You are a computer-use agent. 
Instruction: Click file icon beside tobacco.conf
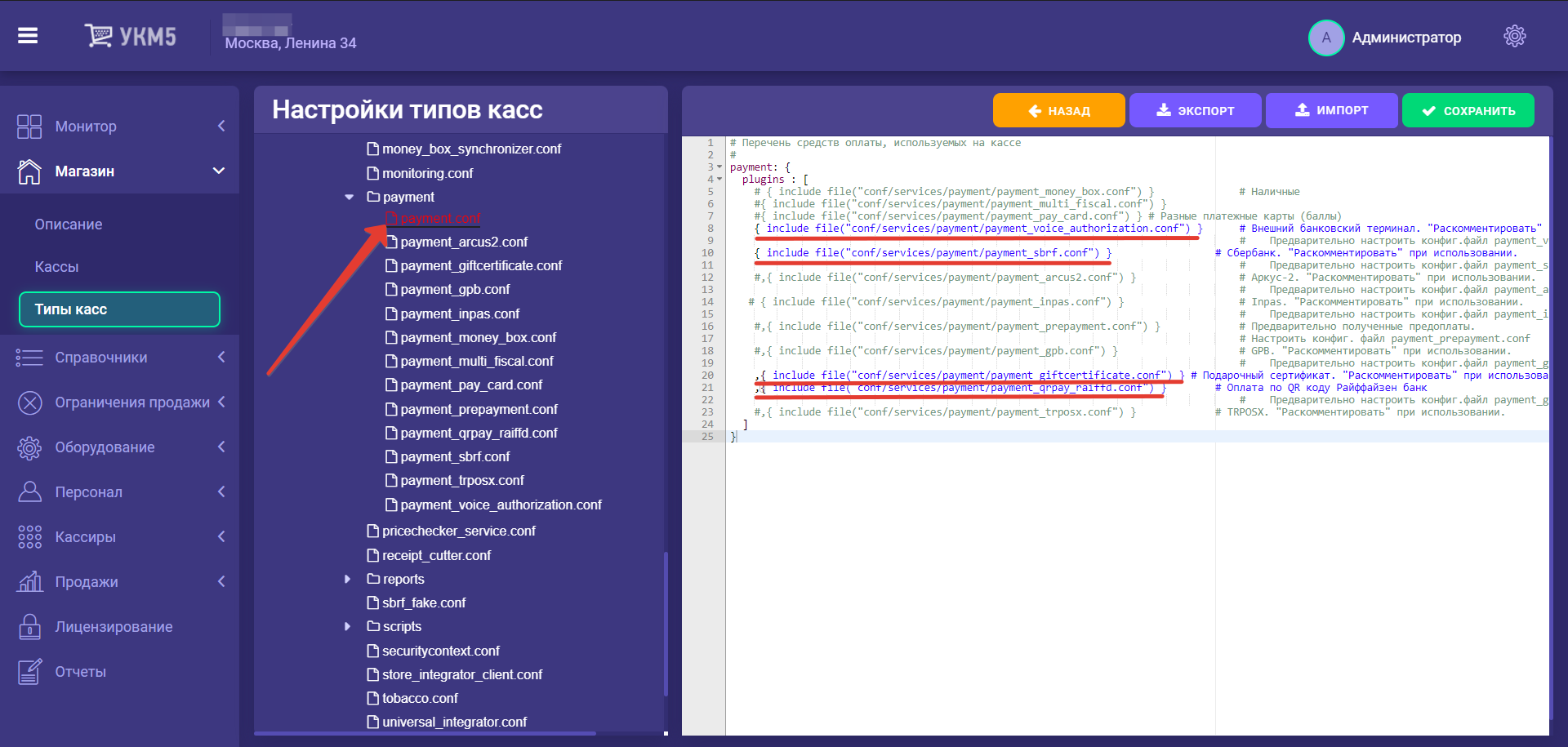tap(373, 698)
